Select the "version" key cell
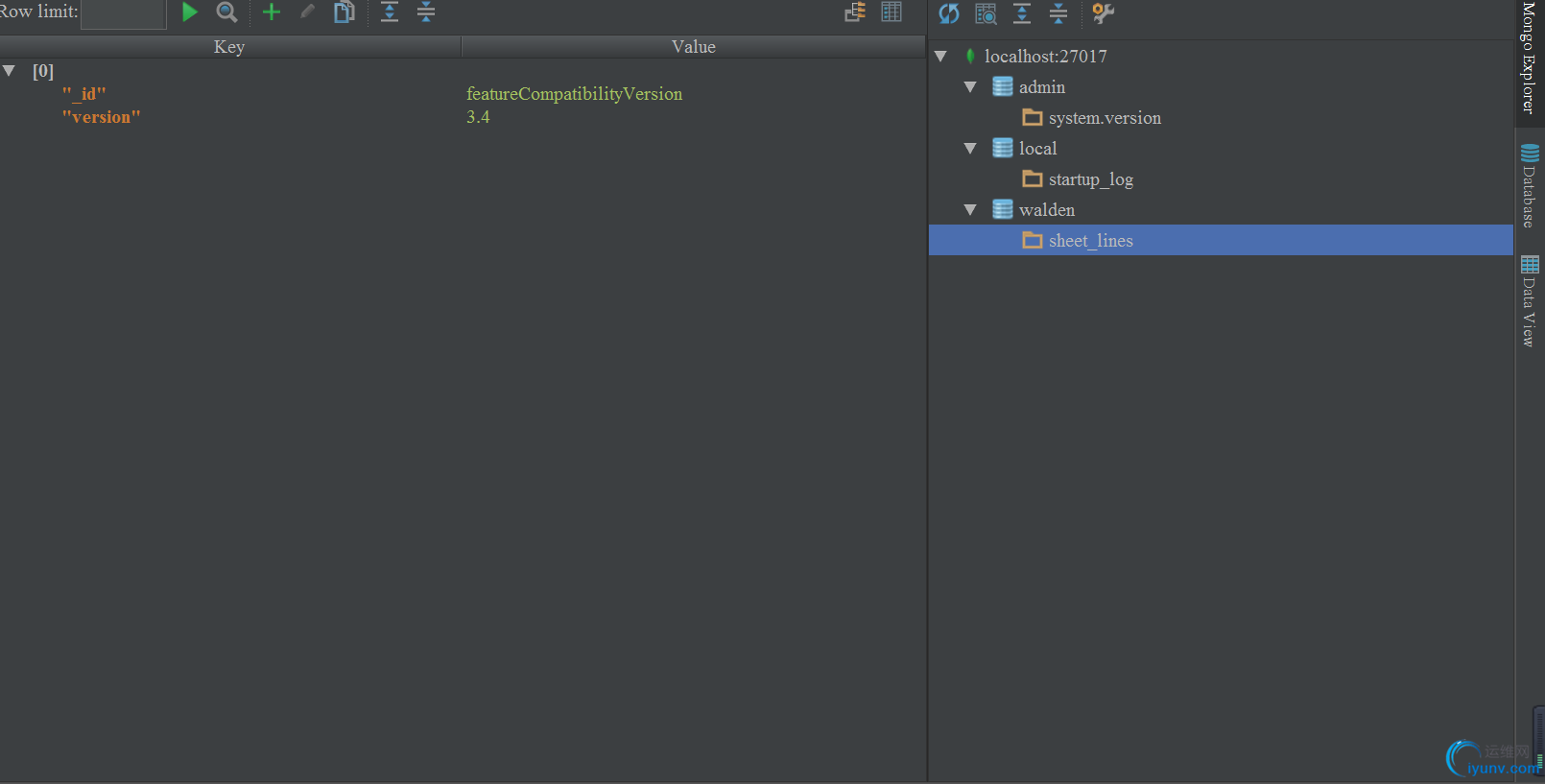Viewport: 1545px width, 784px height. (x=102, y=117)
